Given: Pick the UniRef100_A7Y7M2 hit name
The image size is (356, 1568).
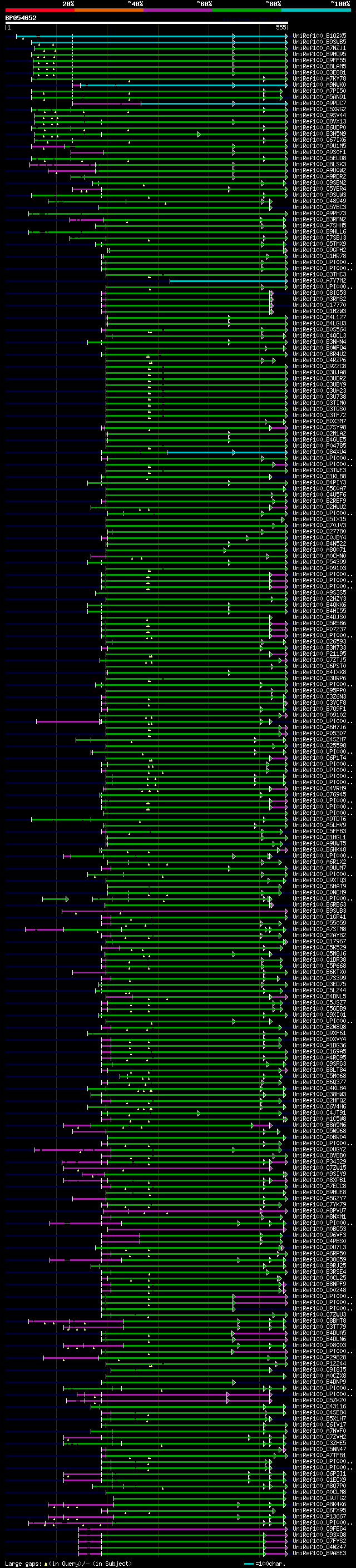Looking at the screenshot, I should tap(319, 280).
